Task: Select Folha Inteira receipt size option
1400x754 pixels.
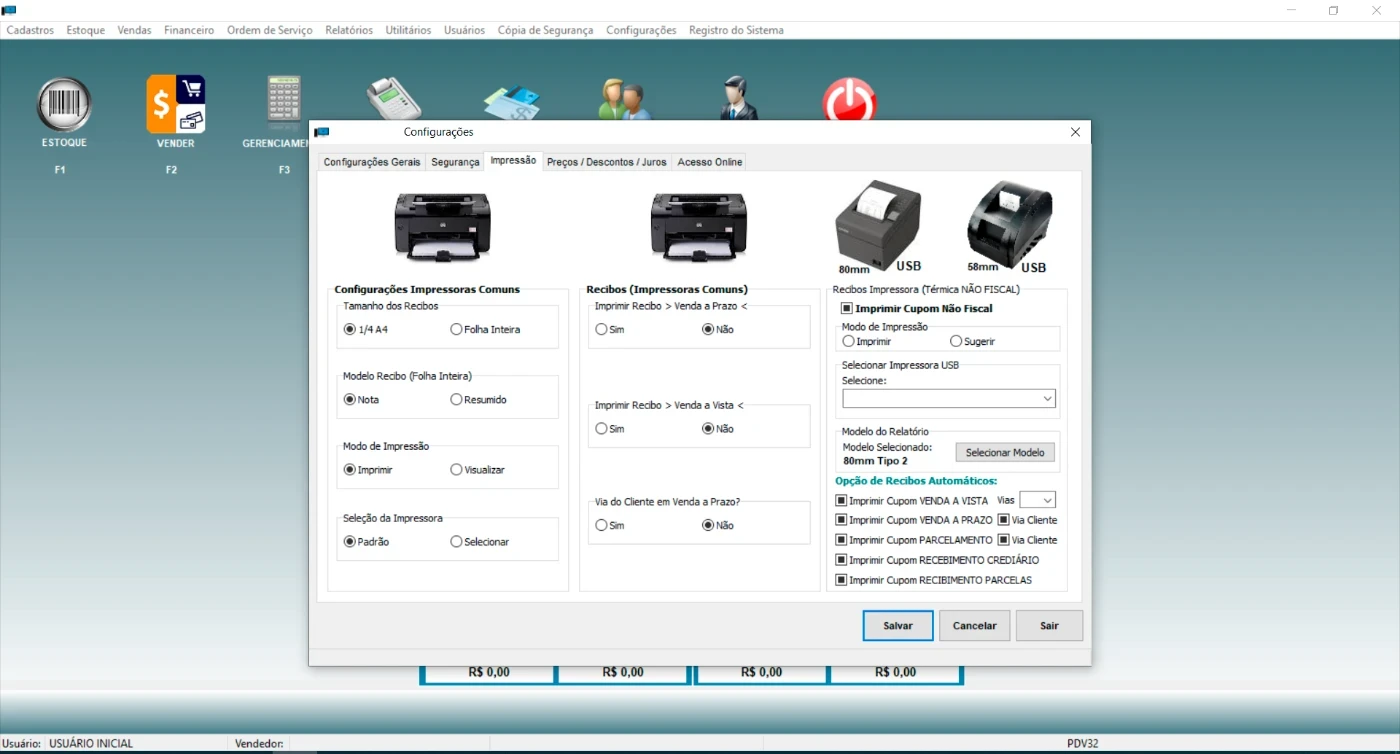Action: [x=457, y=329]
